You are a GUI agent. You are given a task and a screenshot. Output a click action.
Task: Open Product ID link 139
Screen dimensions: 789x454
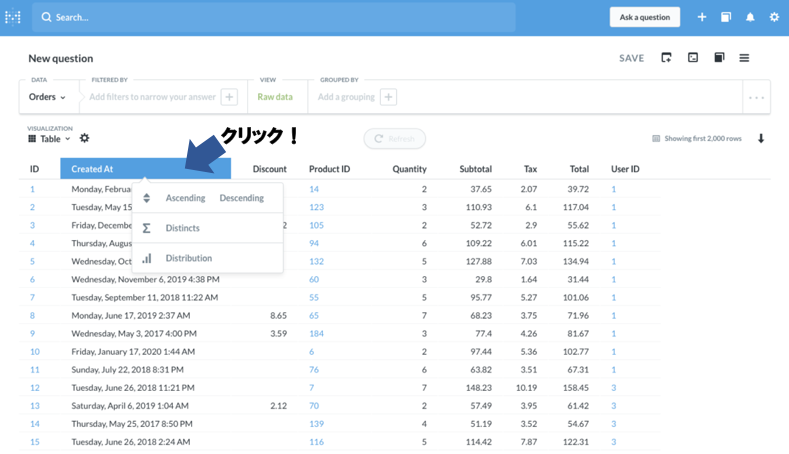pyautogui.click(x=317, y=424)
